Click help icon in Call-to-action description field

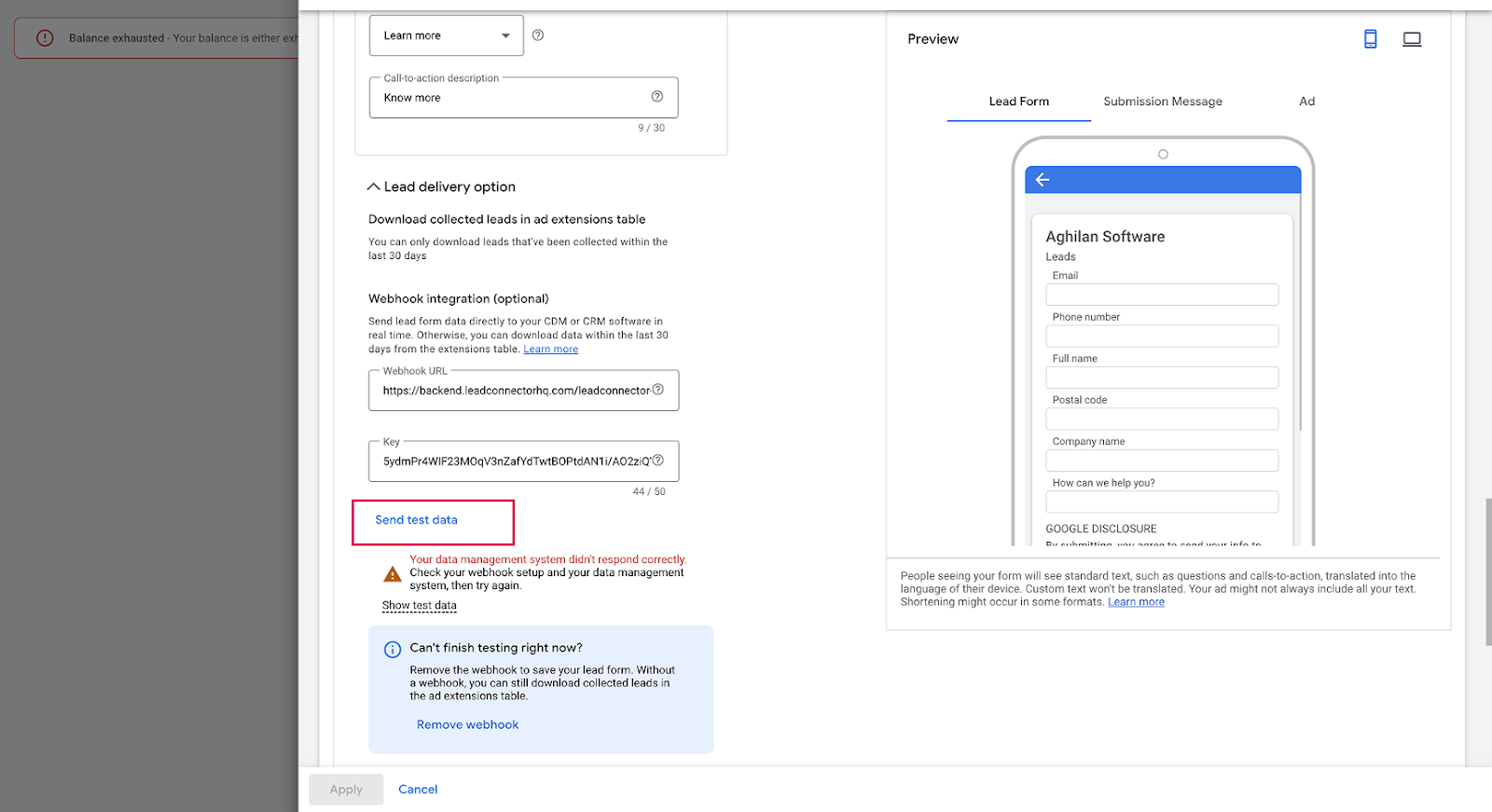(x=657, y=97)
